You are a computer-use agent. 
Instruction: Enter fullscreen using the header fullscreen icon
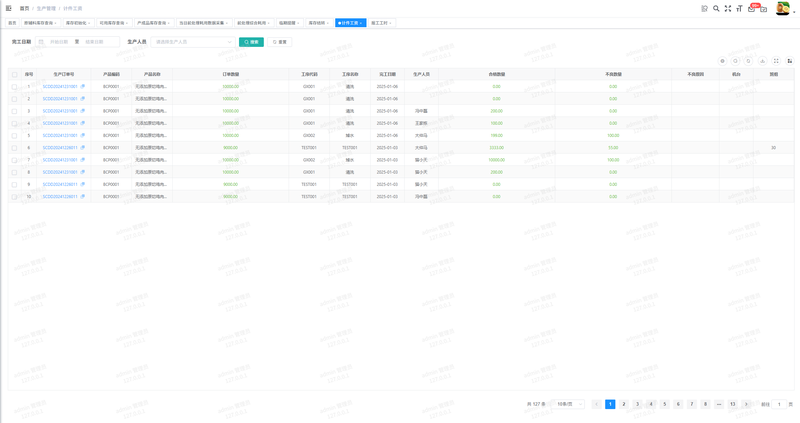click(x=728, y=8)
